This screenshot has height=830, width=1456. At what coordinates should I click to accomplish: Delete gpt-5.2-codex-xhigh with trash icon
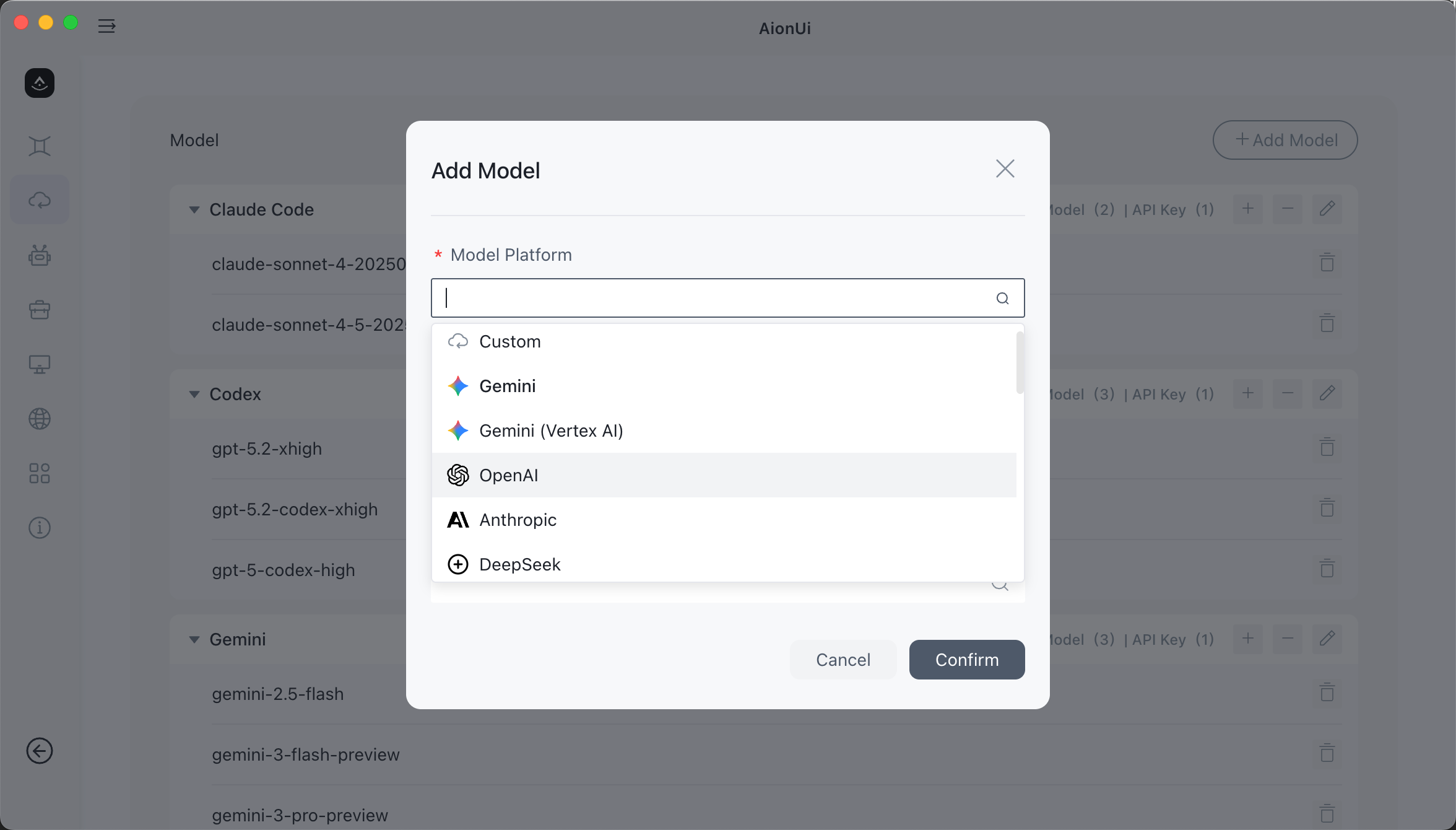1327,507
